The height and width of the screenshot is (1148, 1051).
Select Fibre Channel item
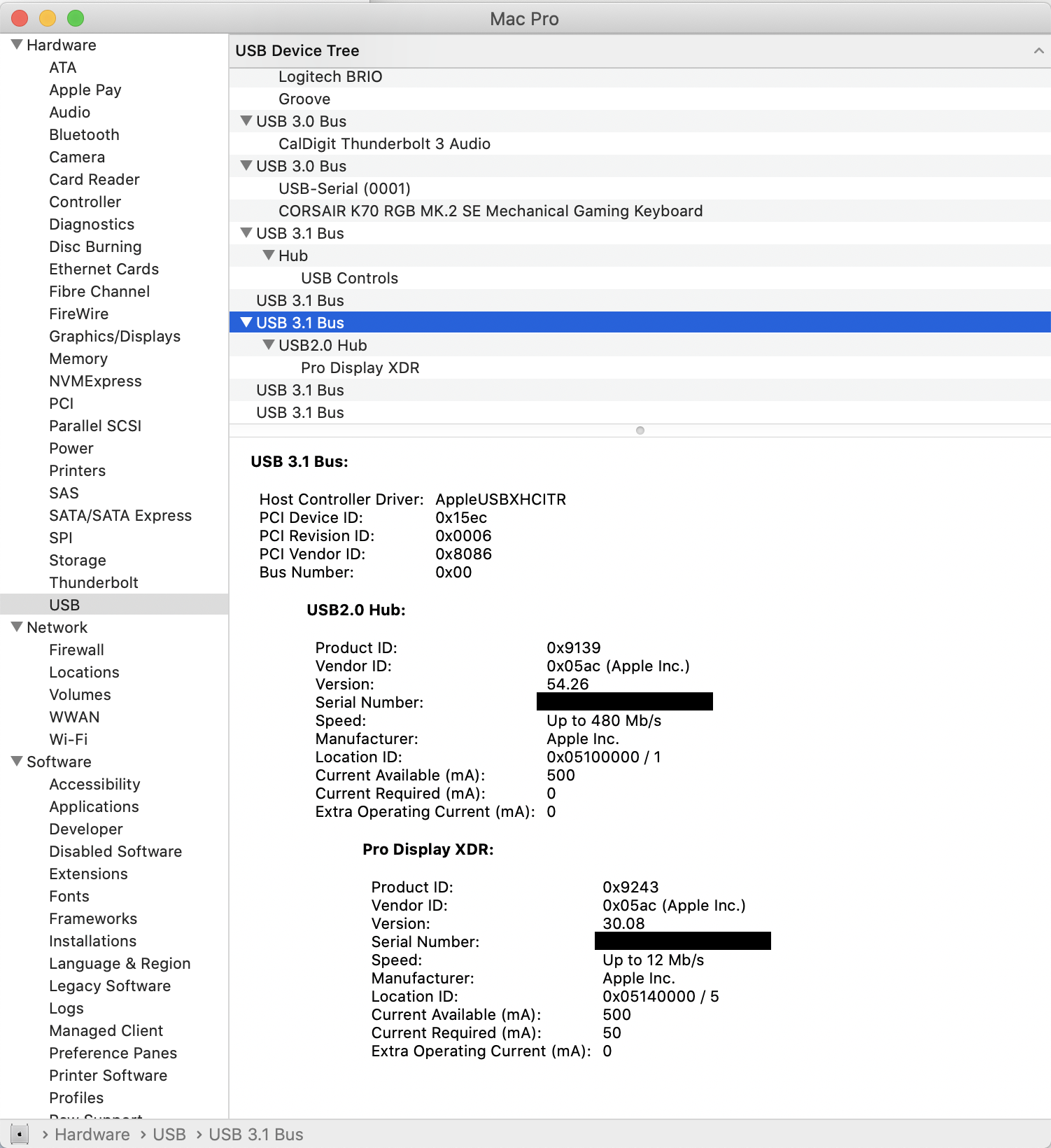click(99, 292)
